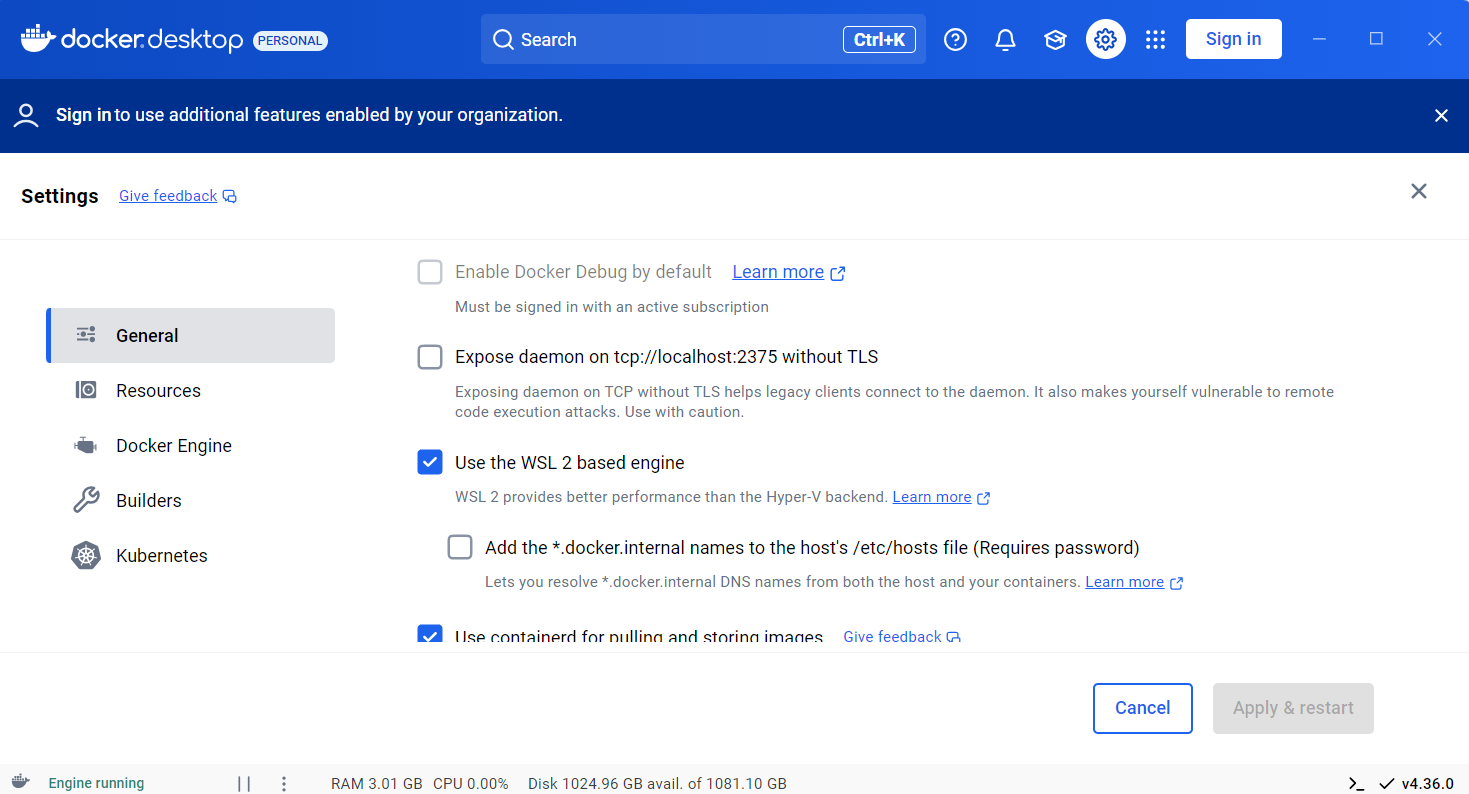Click Give feedback link for containerd
Image resolution: width=1469 pixels, height=794 pixels.
[892, 637]
